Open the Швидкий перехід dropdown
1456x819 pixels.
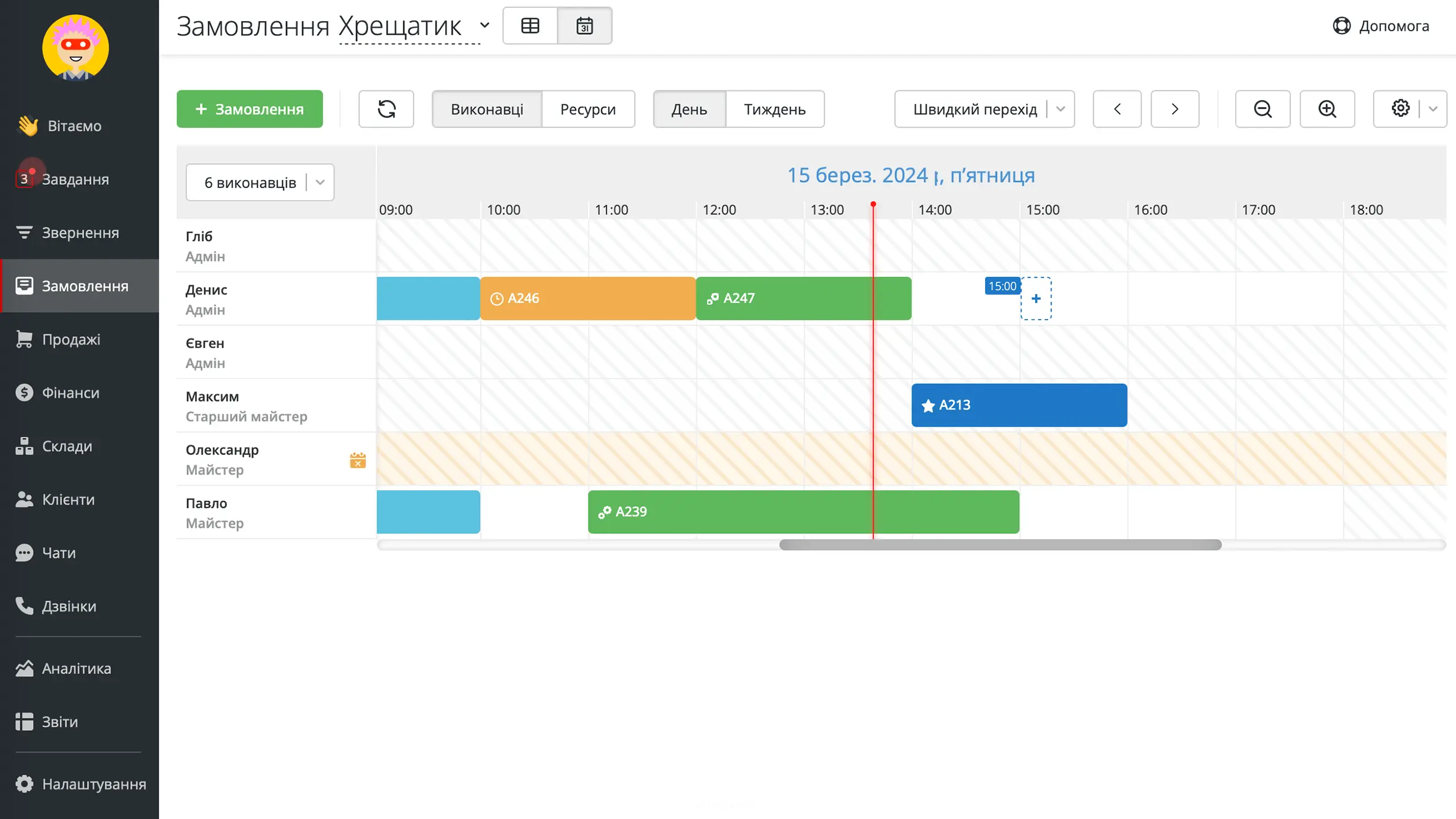985,109
